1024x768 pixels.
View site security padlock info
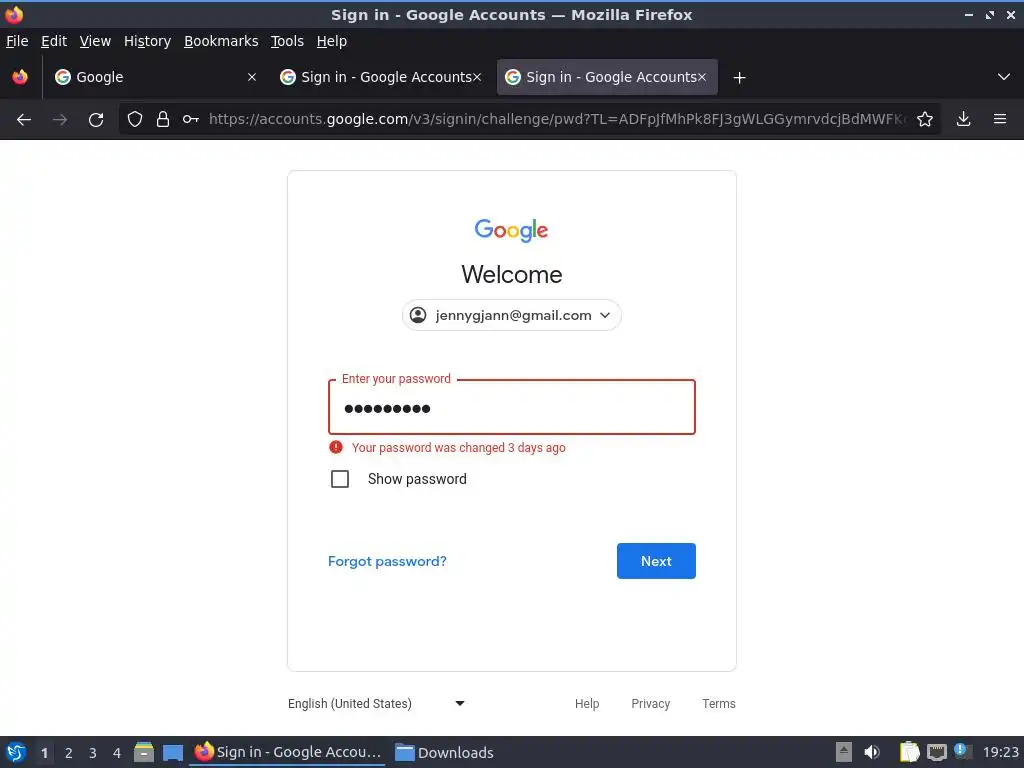tap(163, 119)
